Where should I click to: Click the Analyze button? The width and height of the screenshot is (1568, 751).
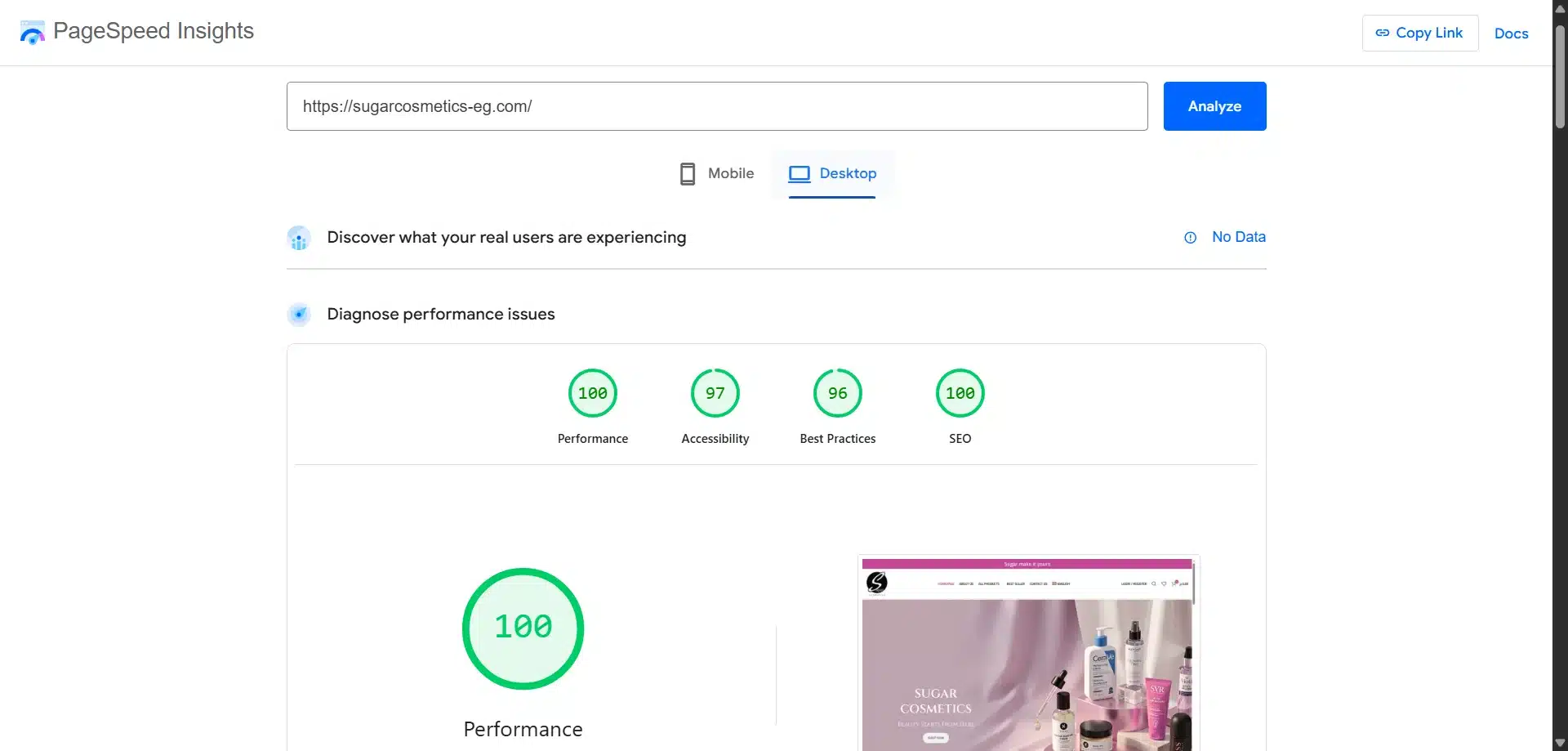[x=1214, y=105]
